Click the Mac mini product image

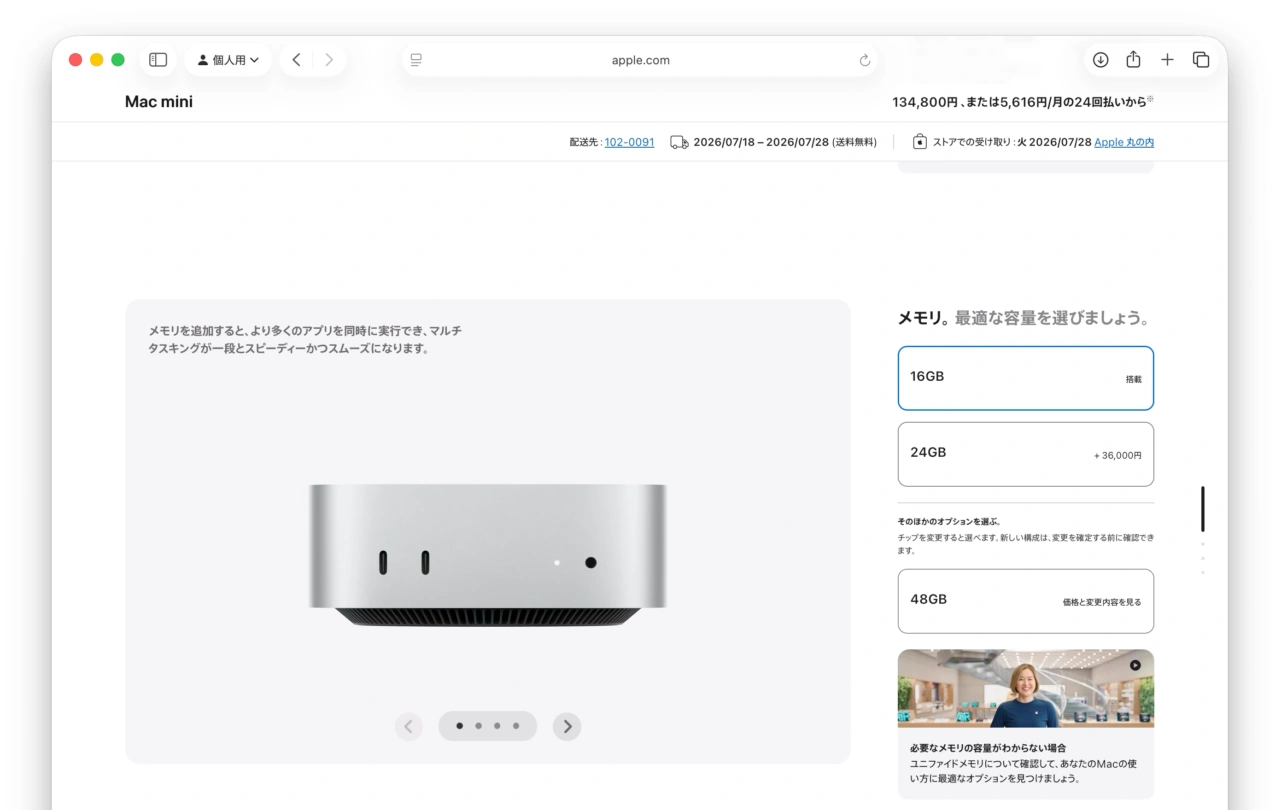click(x=488, y=555)
